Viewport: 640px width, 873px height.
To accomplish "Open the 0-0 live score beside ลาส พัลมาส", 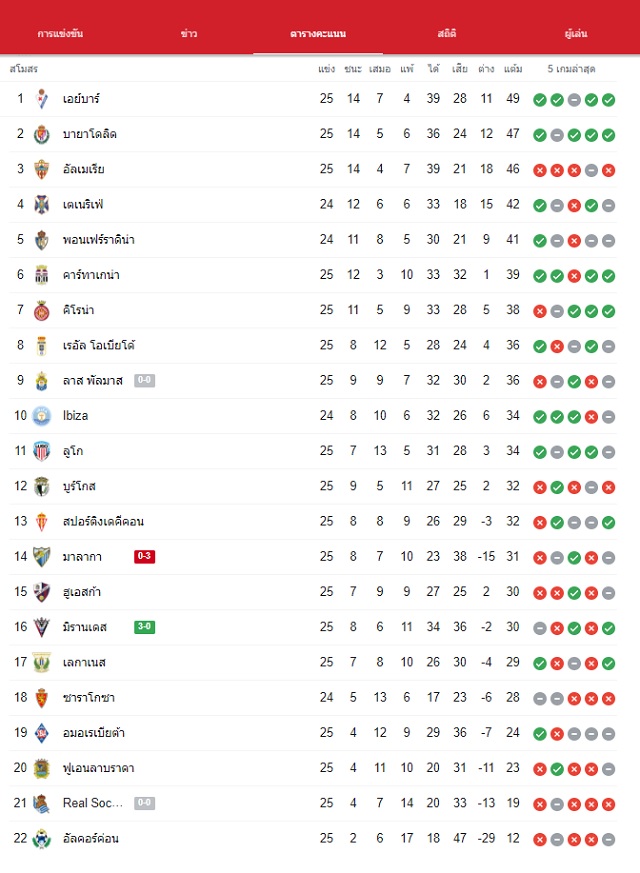I will (144, 380).
